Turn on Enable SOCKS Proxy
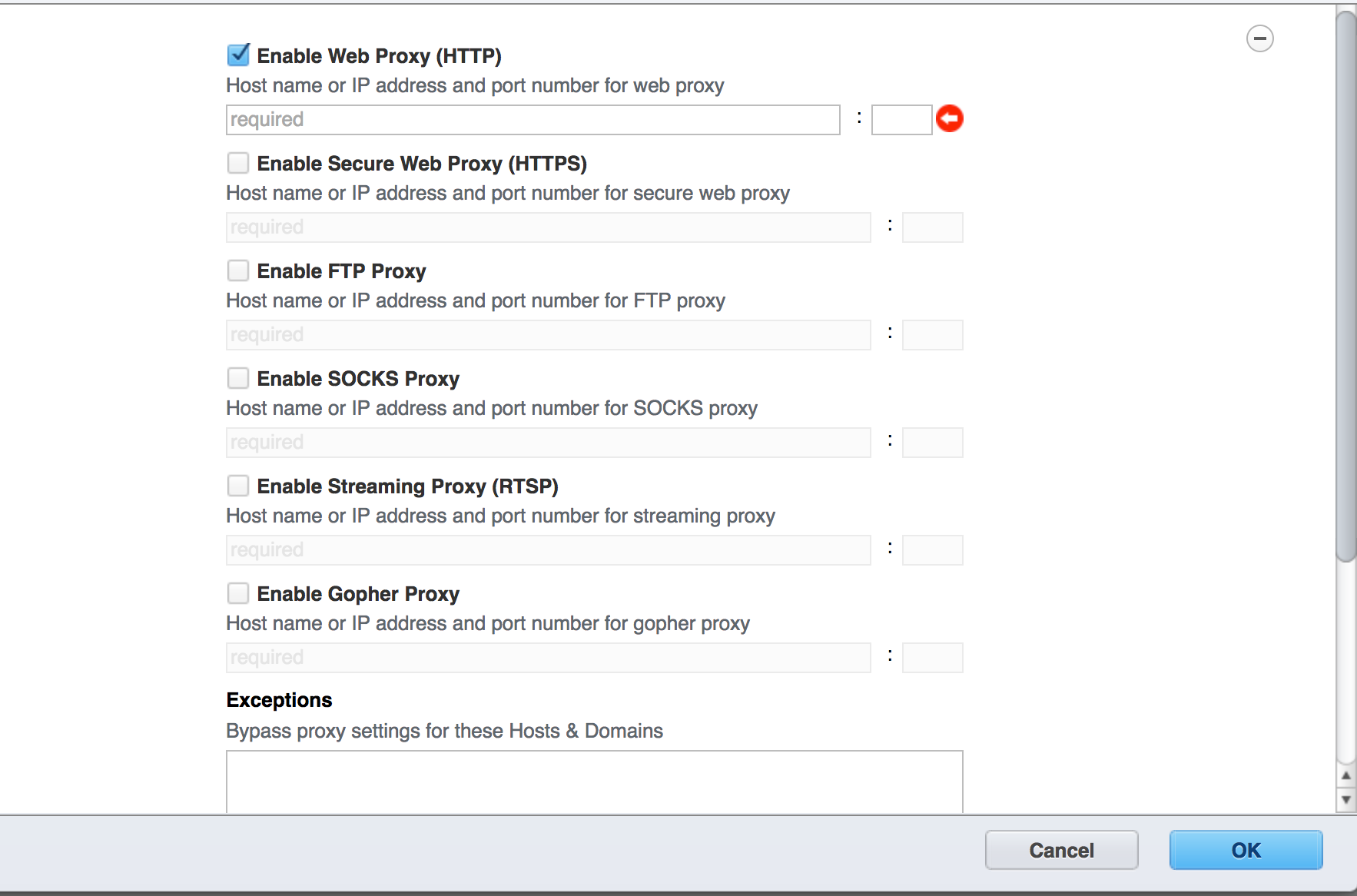 [238, 378]
